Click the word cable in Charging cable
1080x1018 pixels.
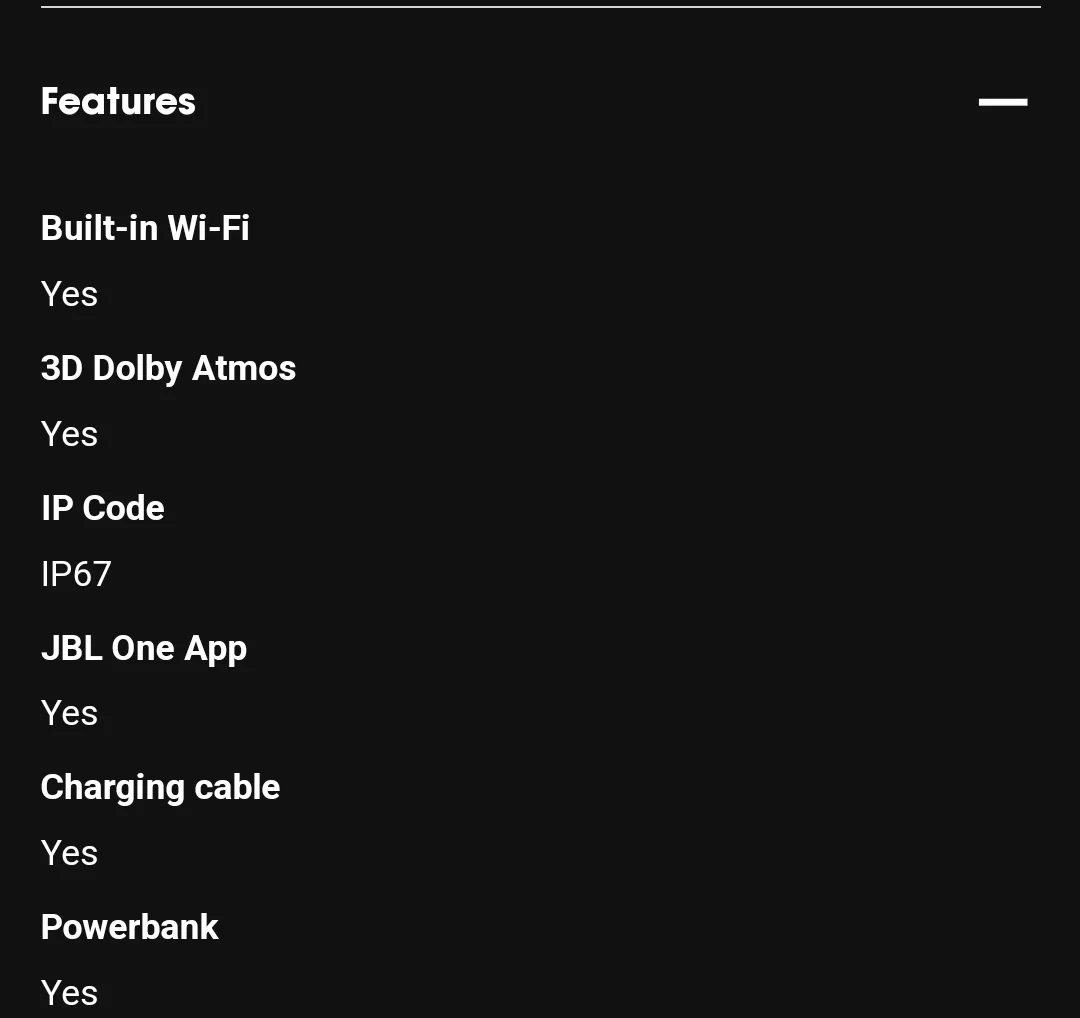click(x=238, y=787)
